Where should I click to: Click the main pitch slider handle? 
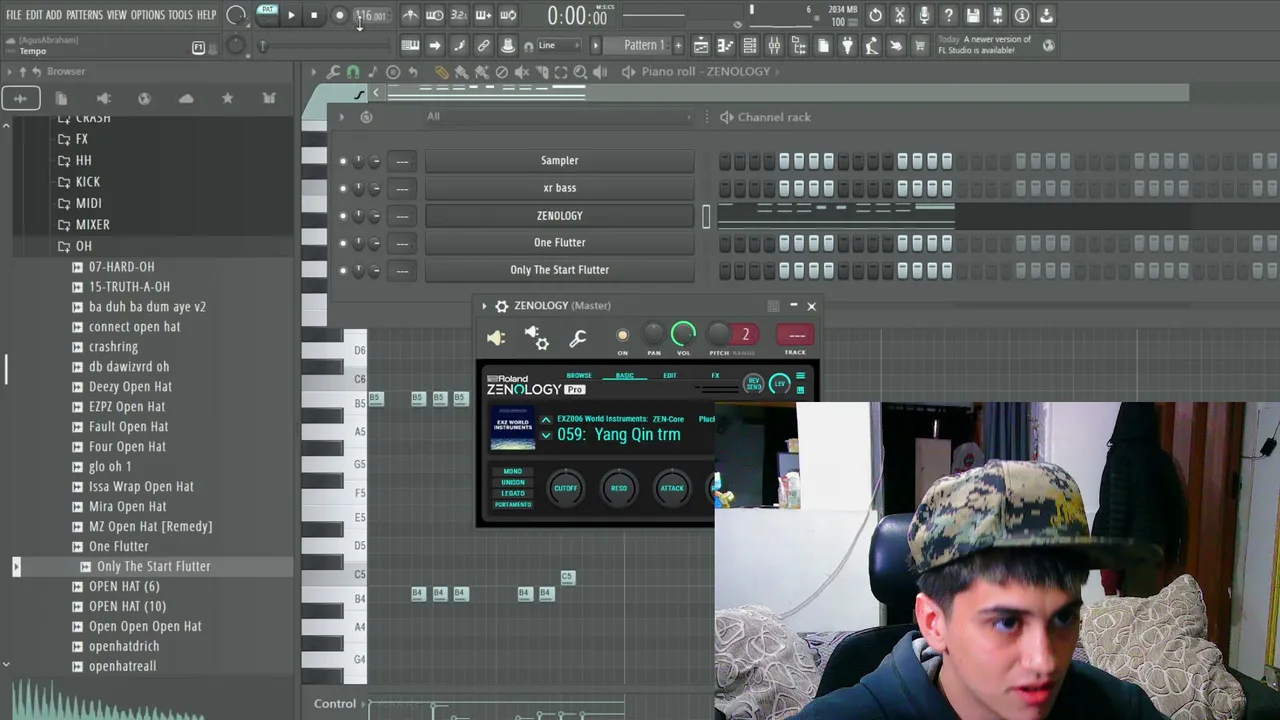263,46
